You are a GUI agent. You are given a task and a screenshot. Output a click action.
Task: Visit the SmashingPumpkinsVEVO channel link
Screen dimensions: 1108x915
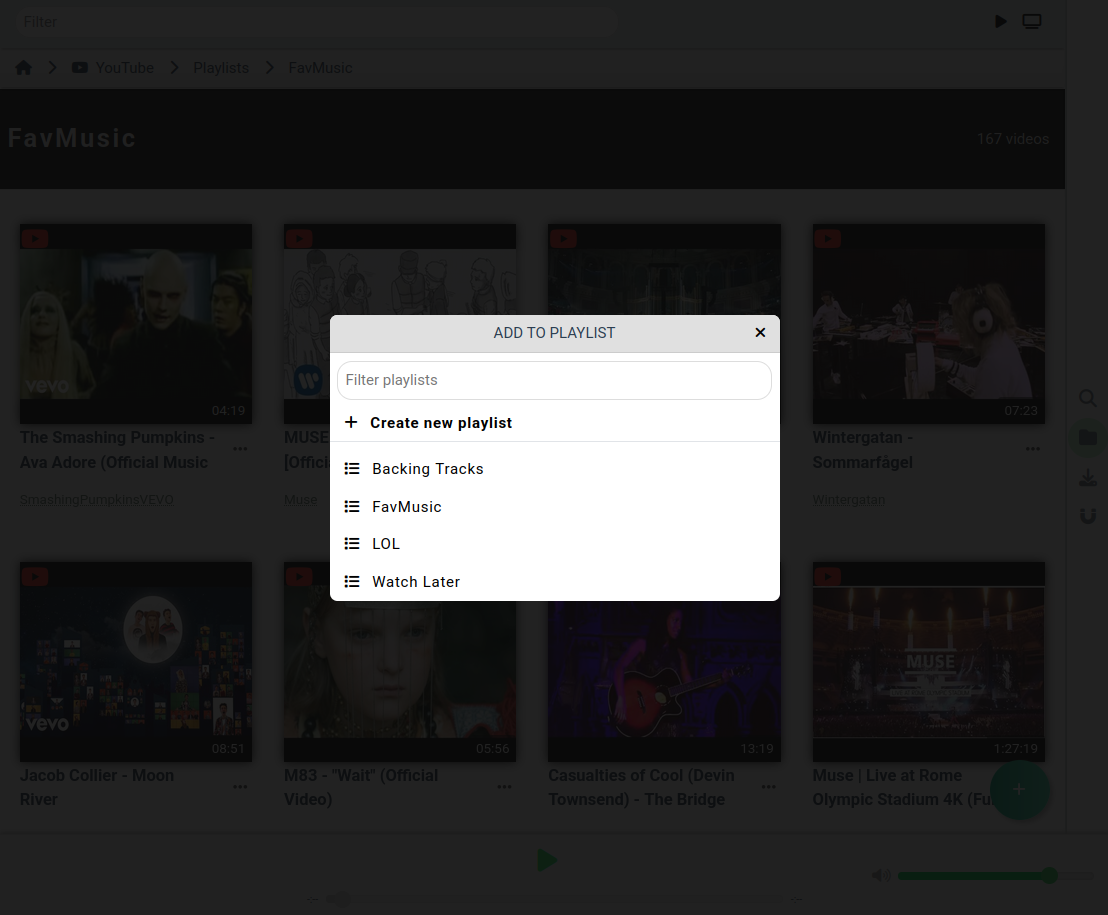97,500
